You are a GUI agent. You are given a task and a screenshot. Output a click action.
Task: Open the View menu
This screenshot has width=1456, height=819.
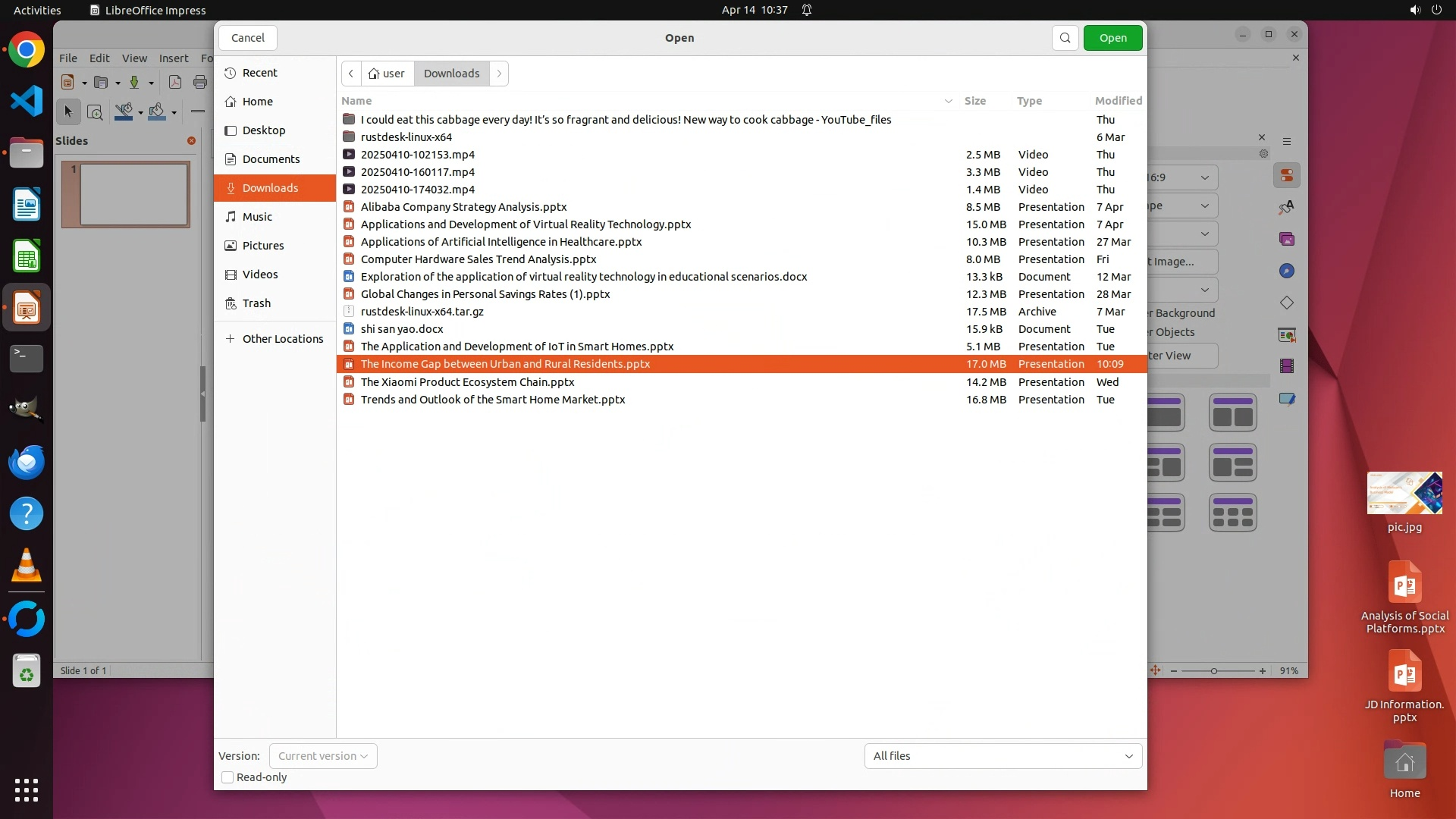tap(134, 58)
